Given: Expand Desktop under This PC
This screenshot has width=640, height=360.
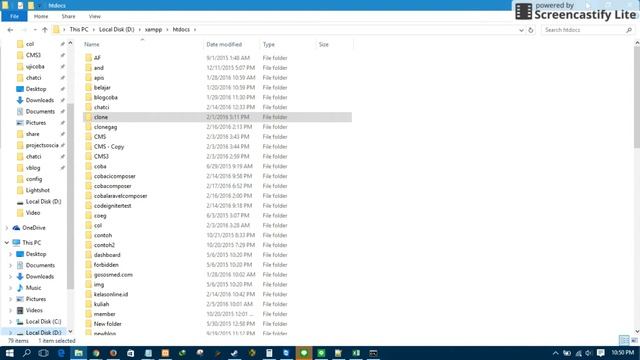Looking at the screenshot, I should pos(11,254).
